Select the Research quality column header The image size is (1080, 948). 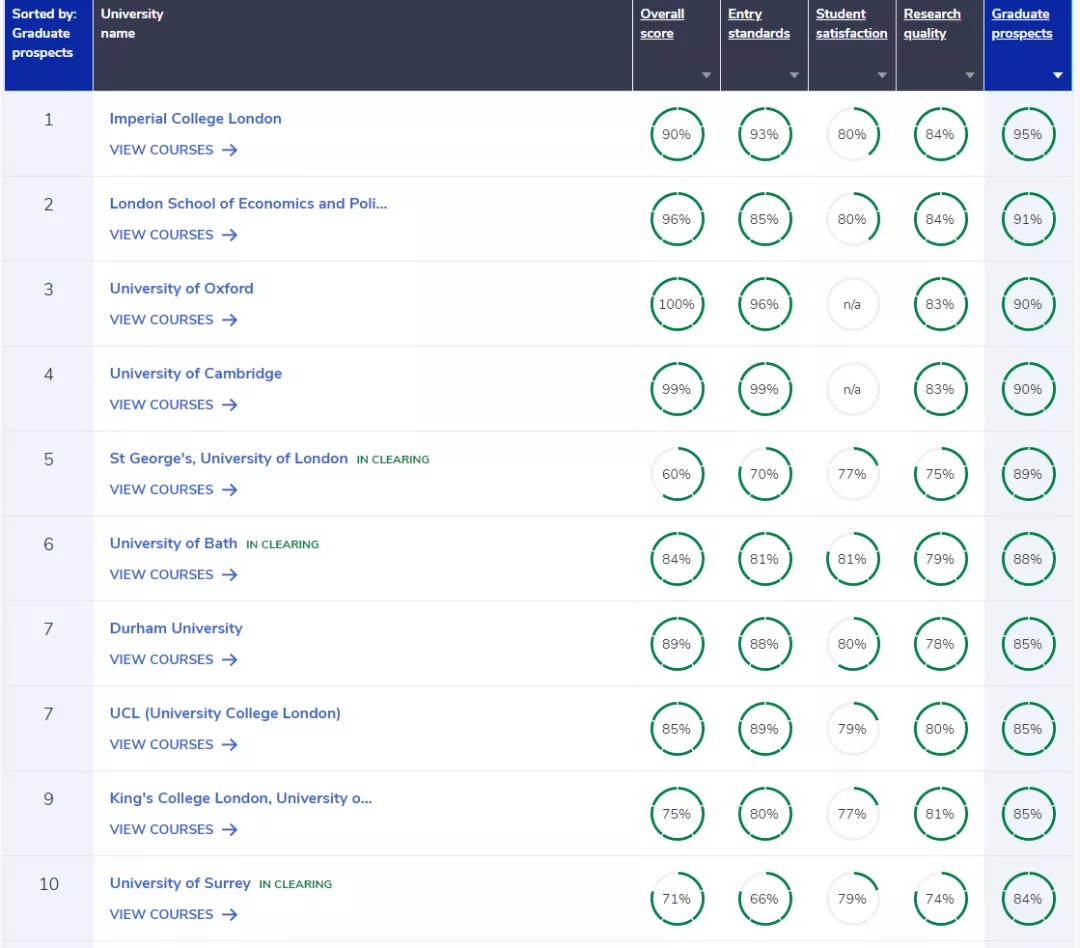(932, 23)
